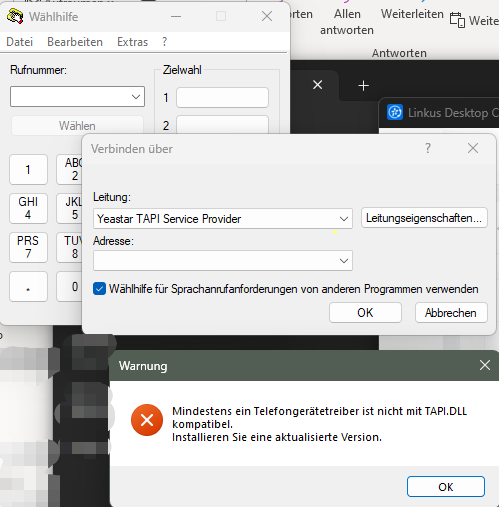Click Zielwahl entry field 1
This screenshot has height=507, width=499.
(222, 98)
